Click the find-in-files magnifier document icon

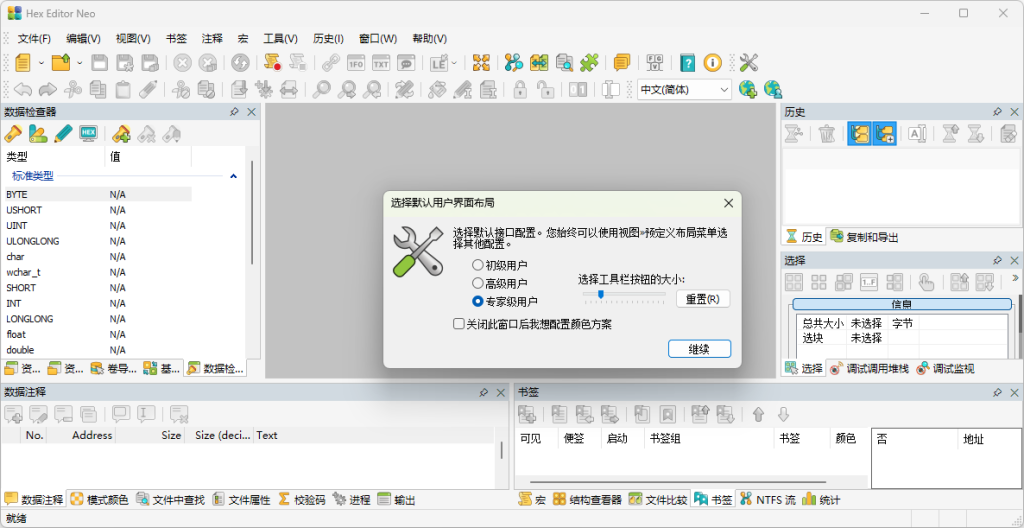click(564, 63)
